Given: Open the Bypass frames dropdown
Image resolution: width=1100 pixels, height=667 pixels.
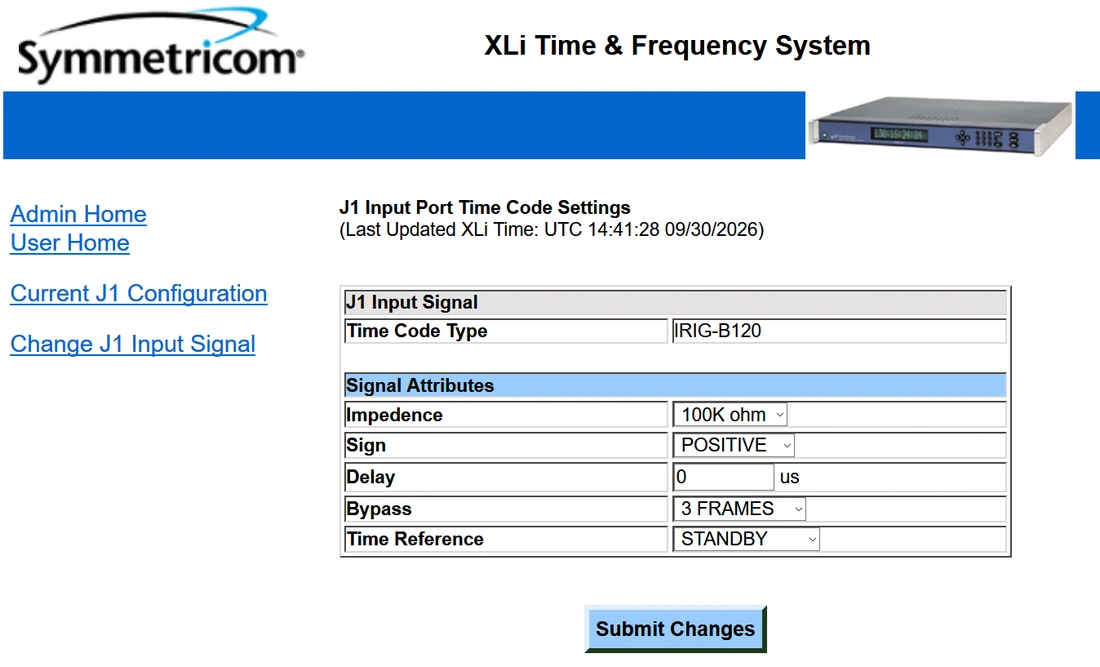Looking at the screenshot, I should 739,508.
